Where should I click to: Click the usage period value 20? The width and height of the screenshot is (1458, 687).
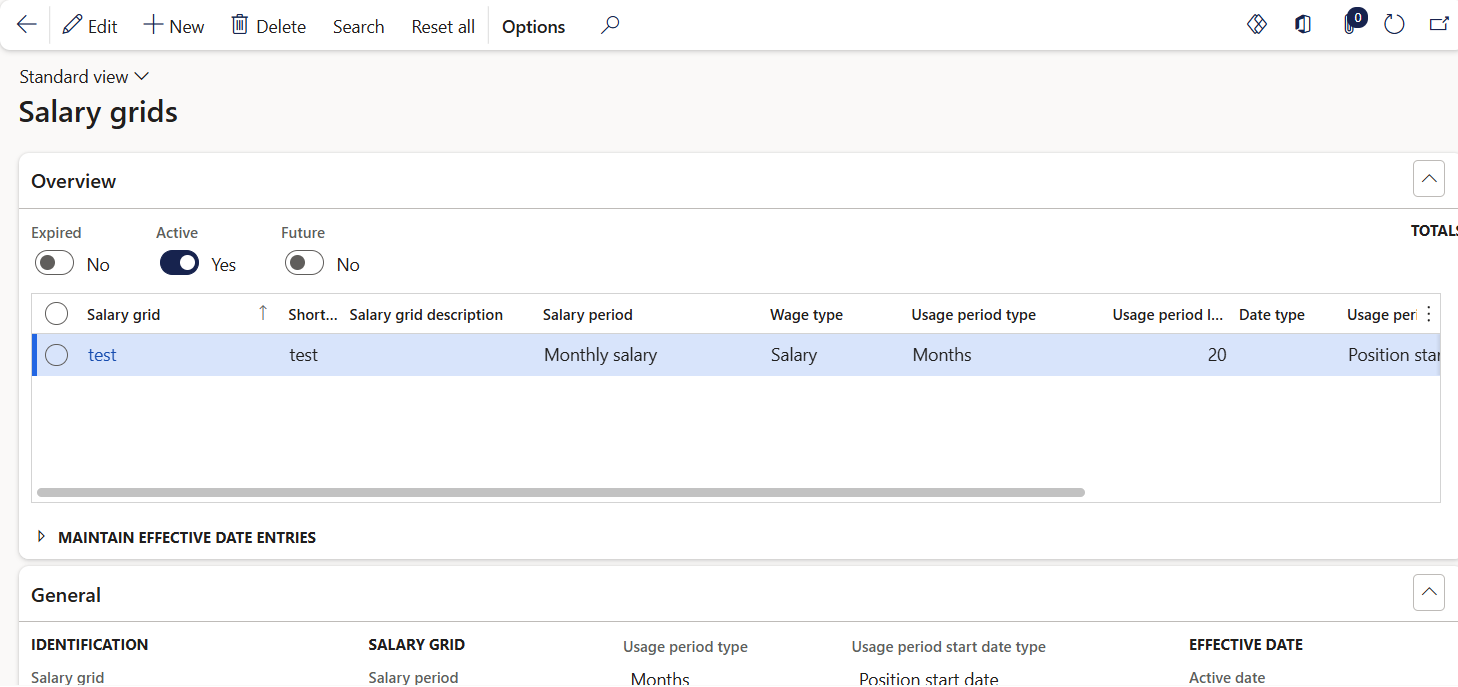tap(1217, 355)
